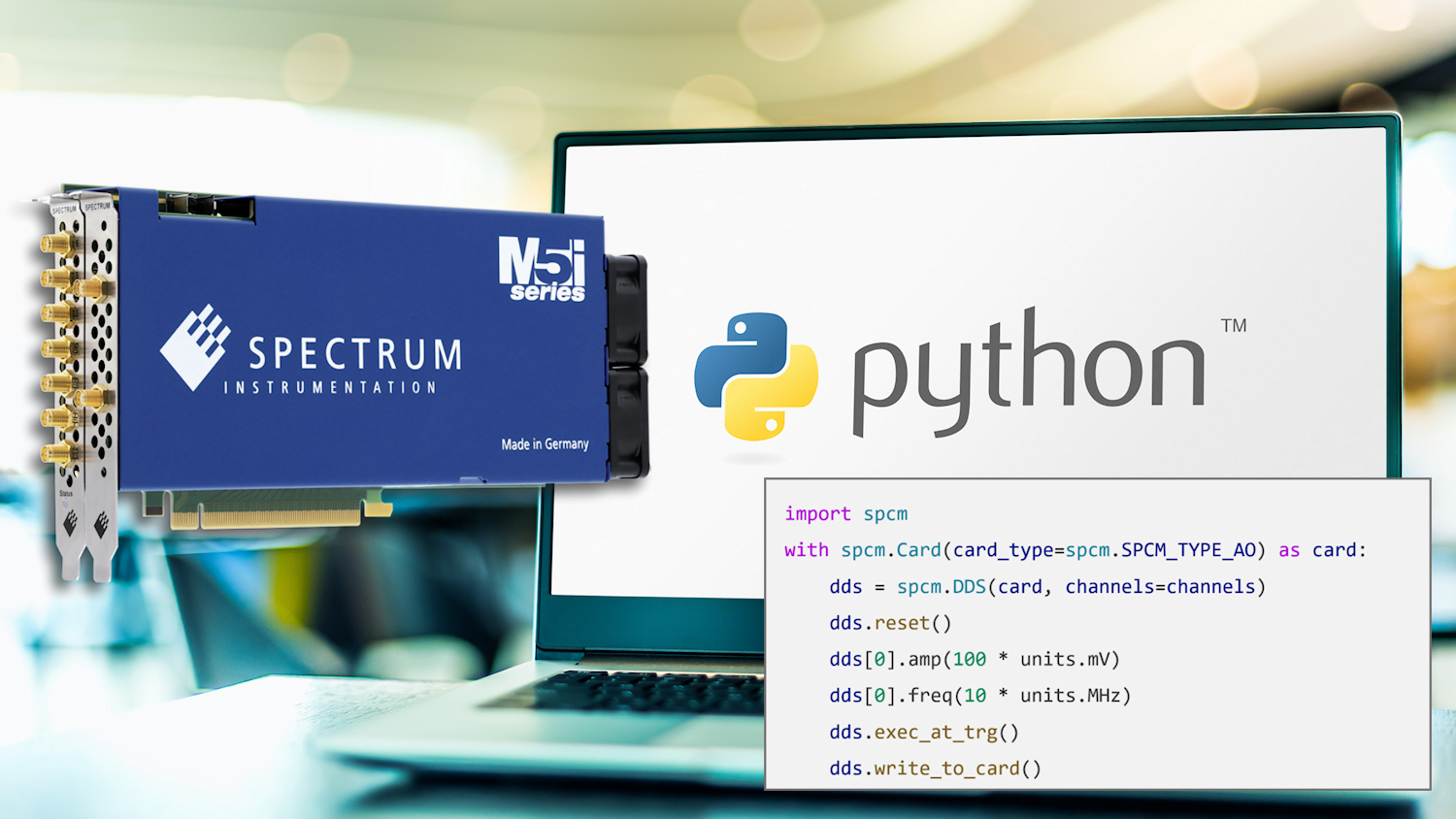This screenshot has height=819, width=1456.
Task: Click the blue and yellow Python snake logo
Action: point(756,376)
